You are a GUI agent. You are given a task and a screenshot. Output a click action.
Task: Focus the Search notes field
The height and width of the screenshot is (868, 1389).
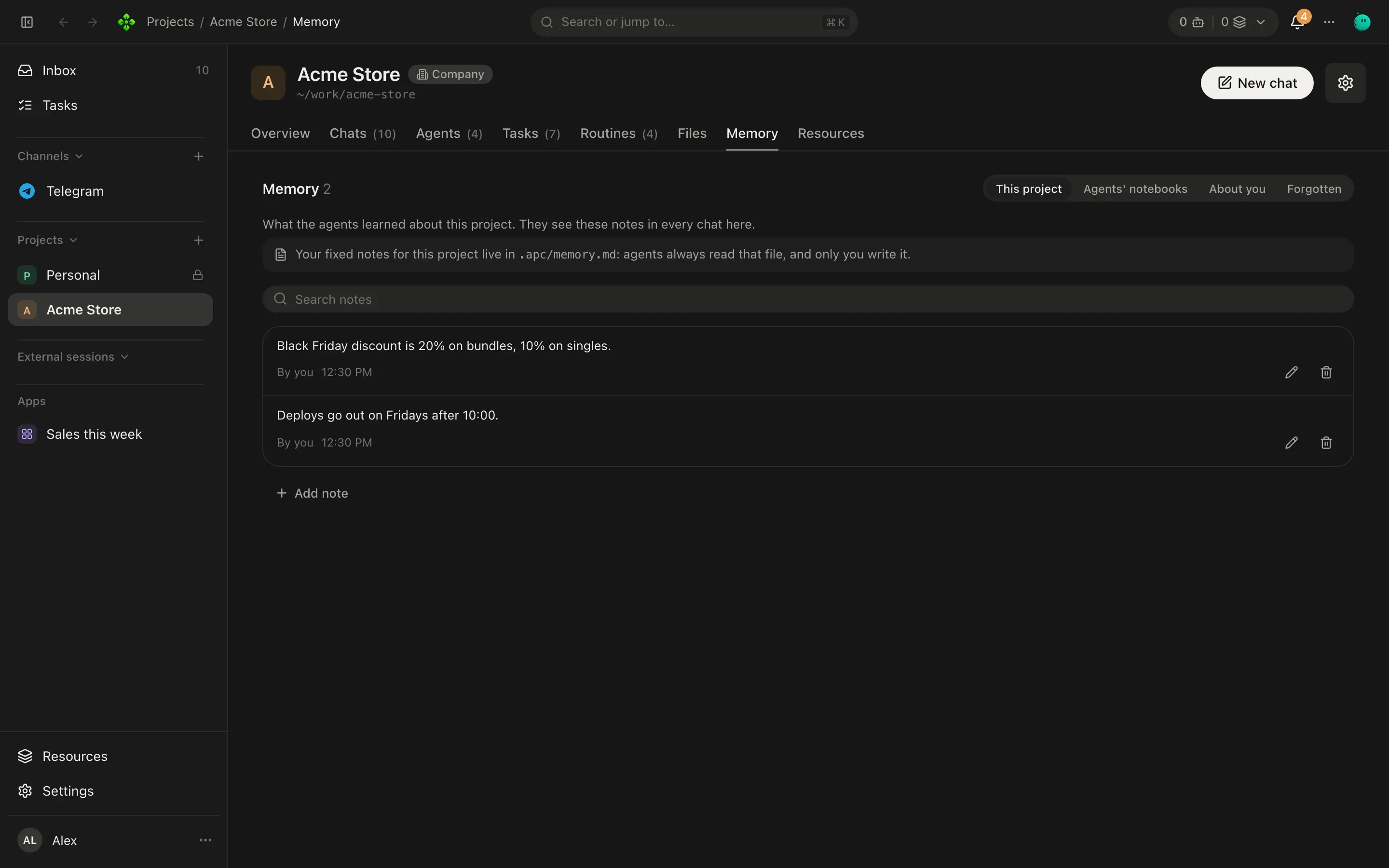808,299
